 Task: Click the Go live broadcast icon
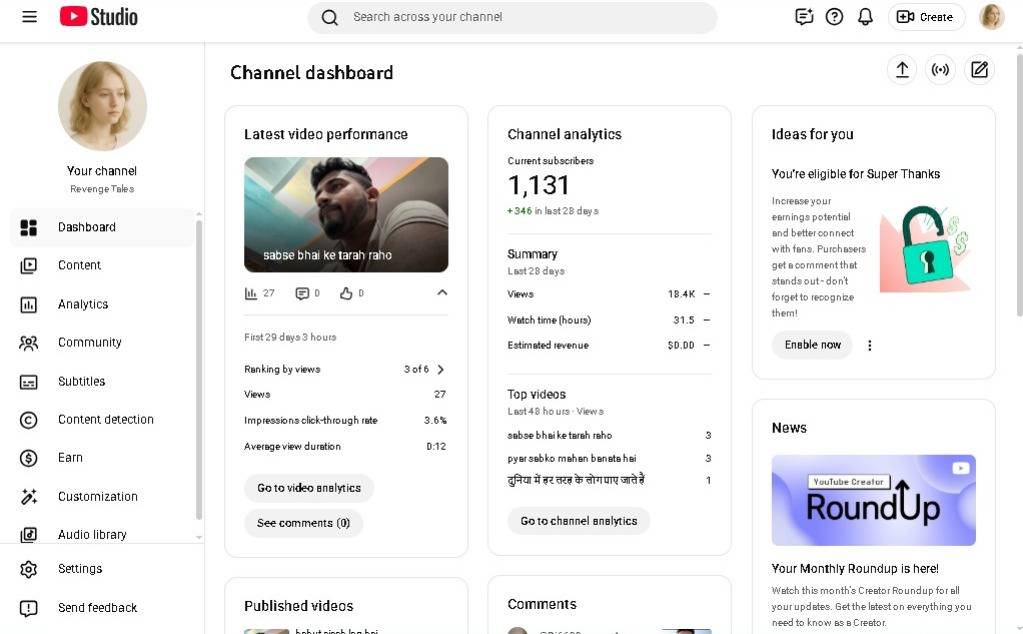coord(940,70)
